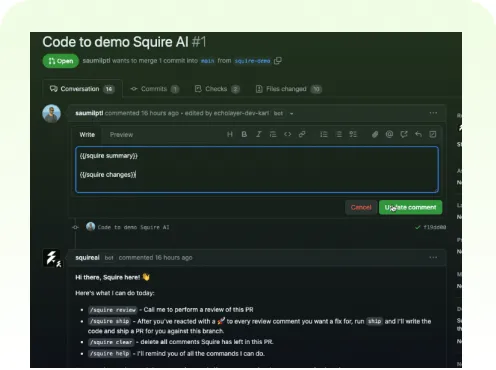496x370 pixels.
Task: Copy branch name squire-demo icon
Action: tap(278, 61)
